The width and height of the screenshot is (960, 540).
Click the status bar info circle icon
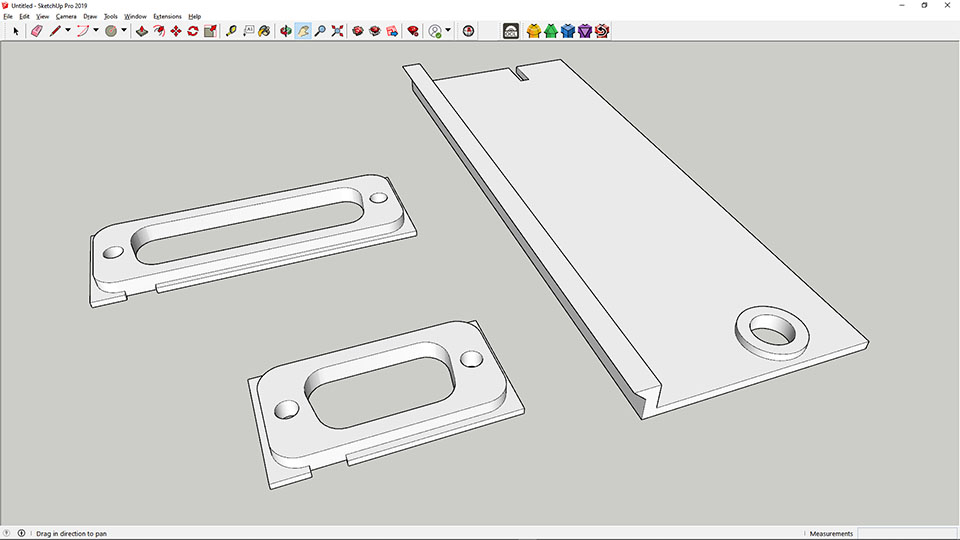tap(21, 533)
